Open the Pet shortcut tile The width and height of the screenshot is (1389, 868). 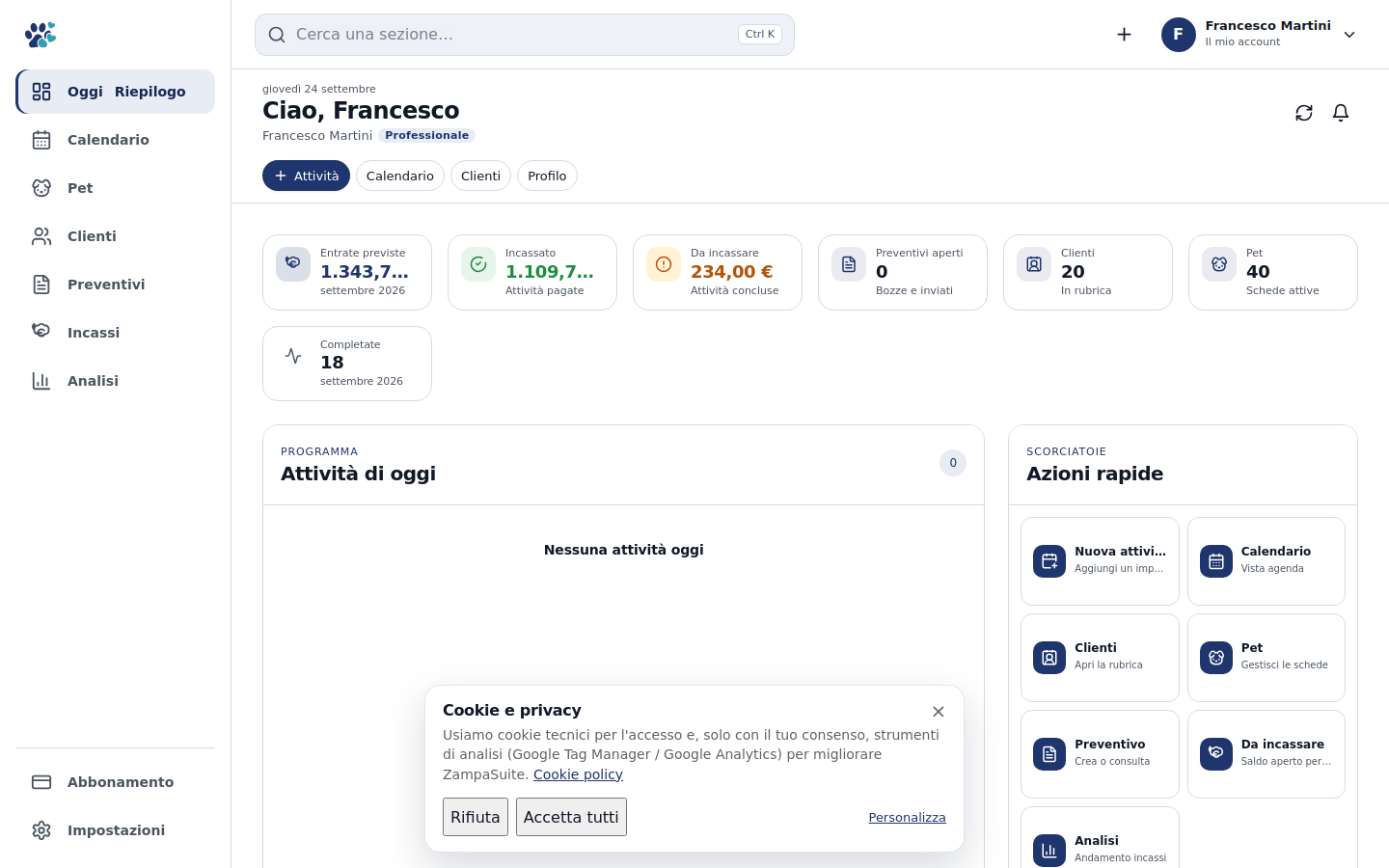coord(1266,658)
